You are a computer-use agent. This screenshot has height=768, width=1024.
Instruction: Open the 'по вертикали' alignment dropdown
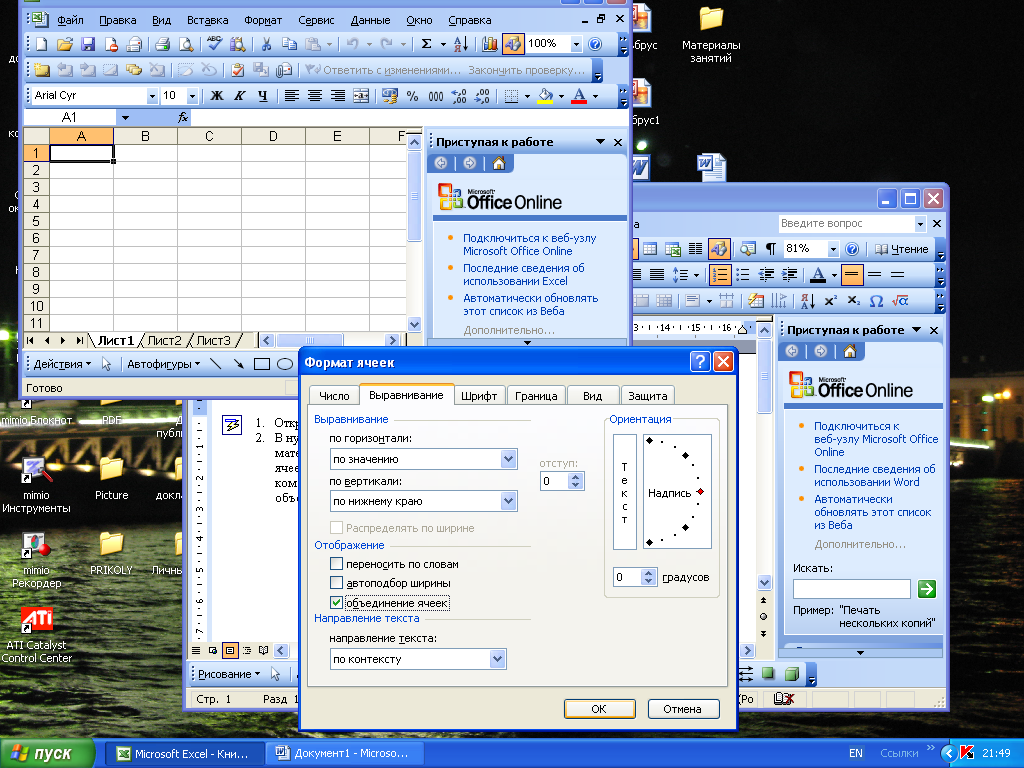point(509,501)
